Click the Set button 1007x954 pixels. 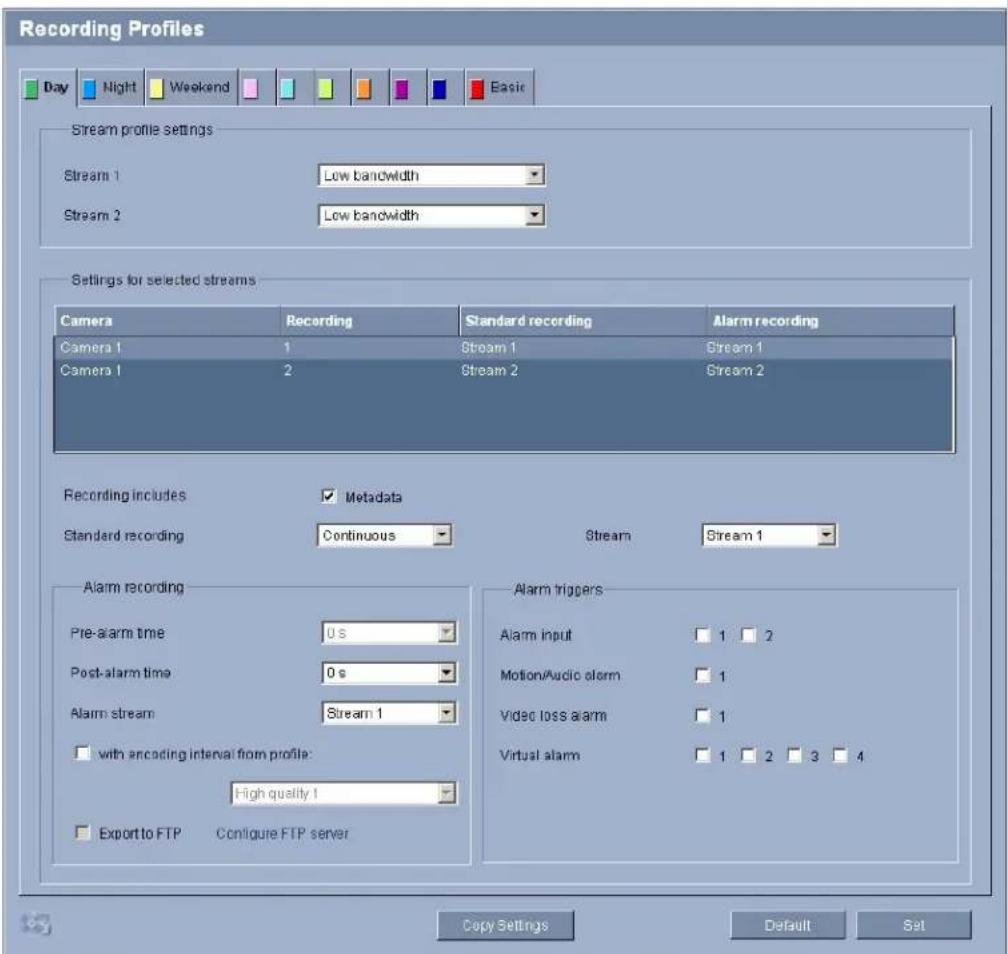coord(914,925)
